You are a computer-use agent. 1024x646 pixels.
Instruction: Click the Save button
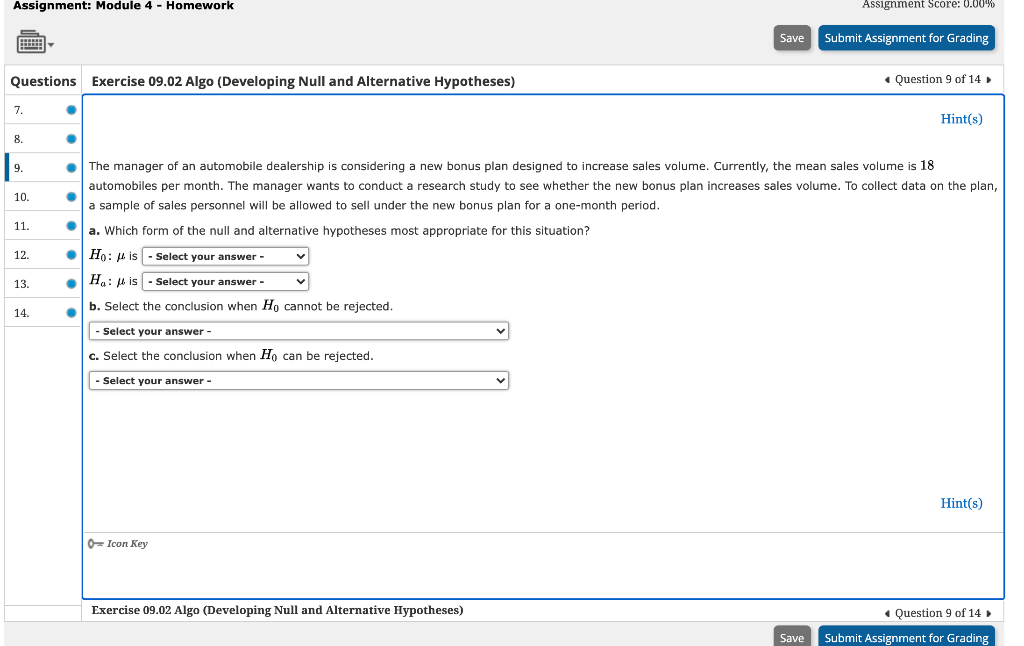pos(792,38)
